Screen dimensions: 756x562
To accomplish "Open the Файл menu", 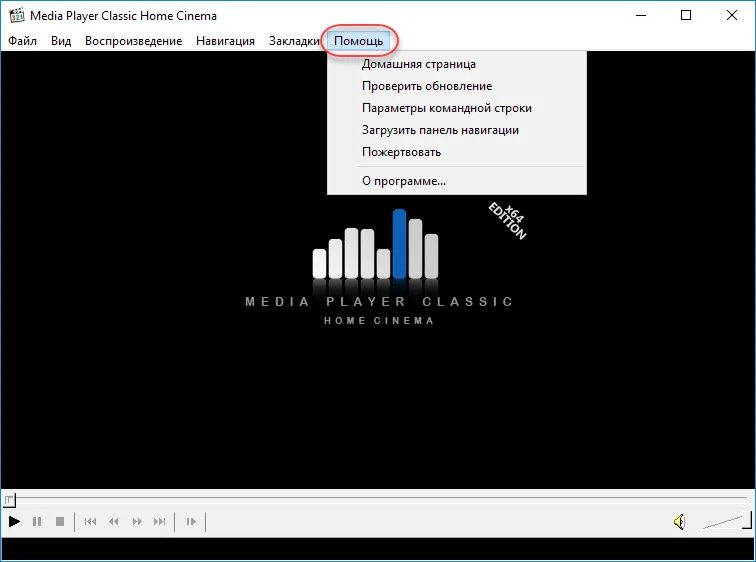I will pyautogui.click(x=22, y=41).
